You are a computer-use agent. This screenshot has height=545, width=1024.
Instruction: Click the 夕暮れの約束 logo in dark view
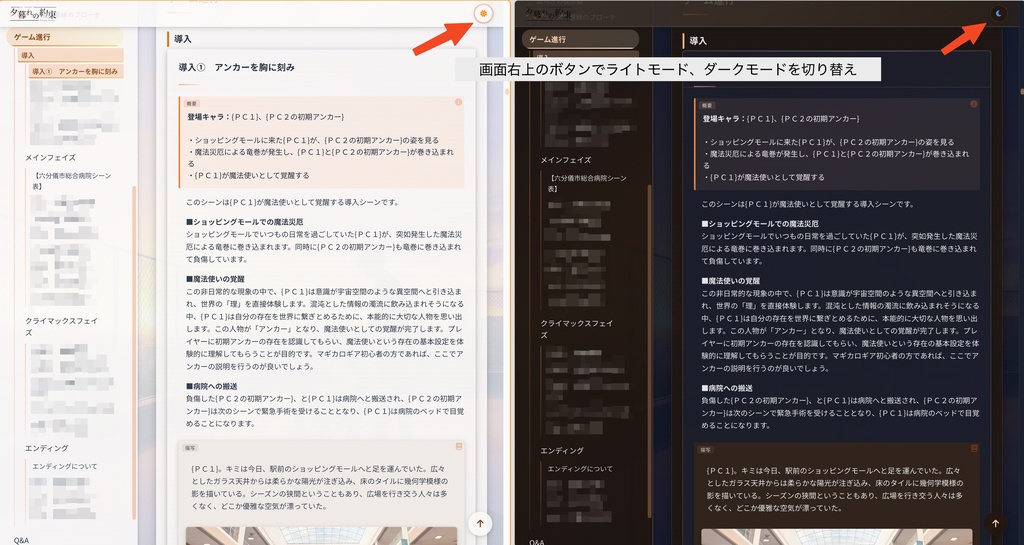(x=549, y=13)
